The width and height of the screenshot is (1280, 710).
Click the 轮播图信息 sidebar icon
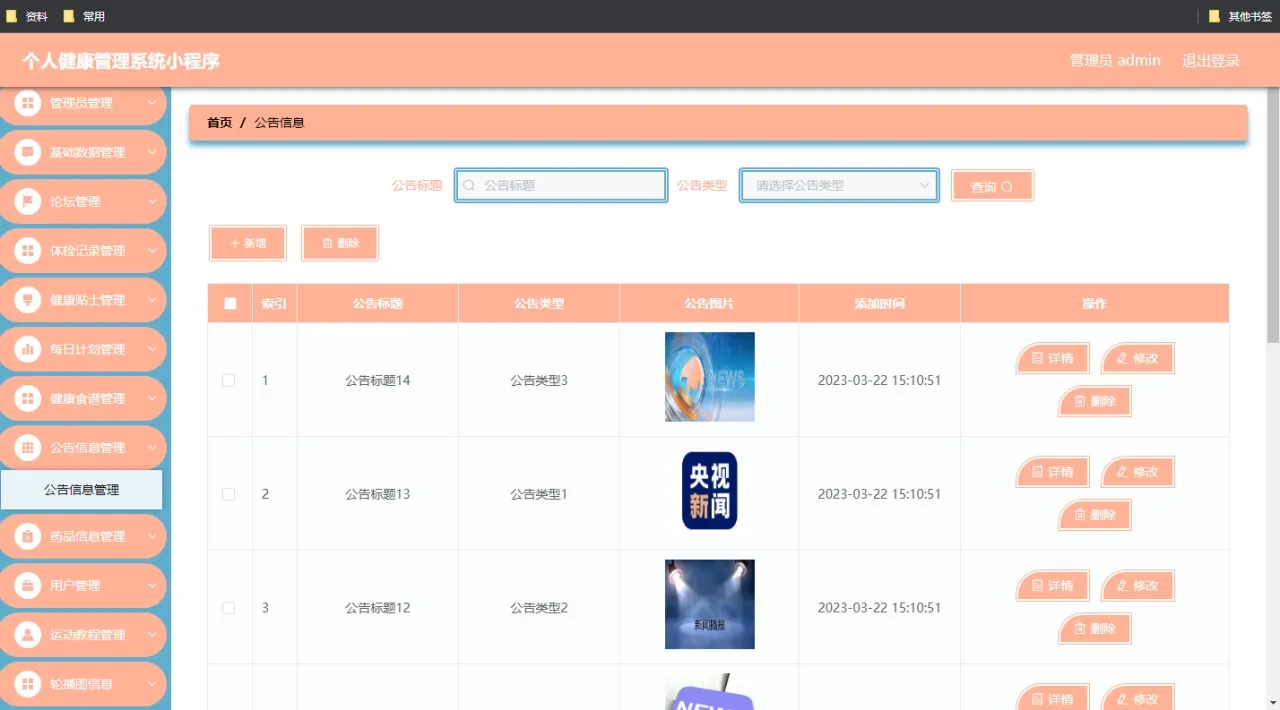[x=27, y=684]
